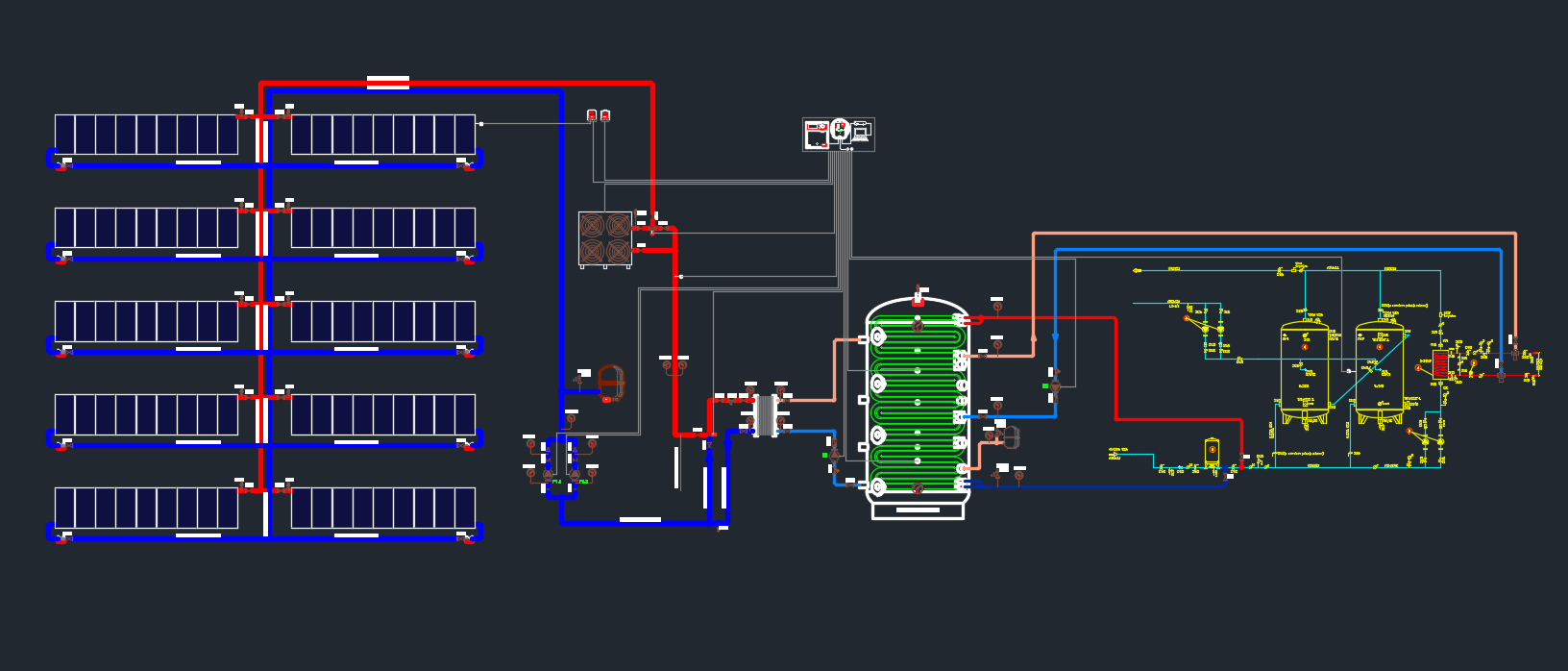The width and height of the screenshot is (1568, 671).
Task: Select the twin pump group at bottom
Action: (x=561, y=474)
